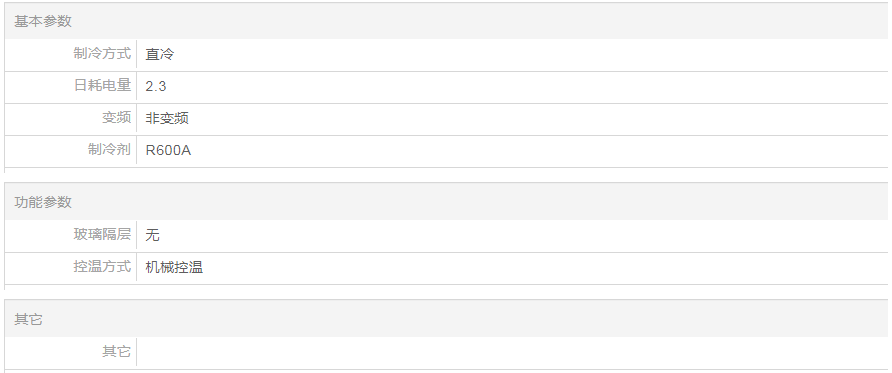Select the 控温方式 label
The image size is (892, 373).
pyautogui.click(x=102, y=266)
